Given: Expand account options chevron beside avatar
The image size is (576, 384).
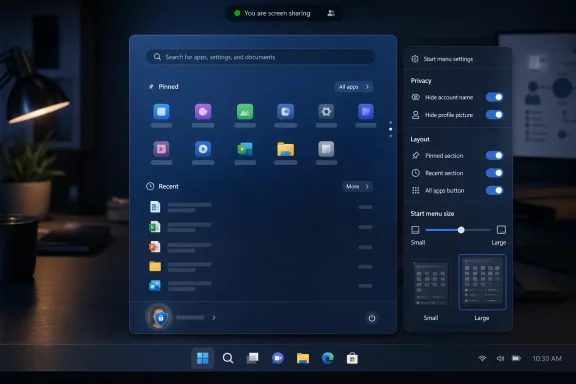Looking at the screenshot, I should coord(214,317).
